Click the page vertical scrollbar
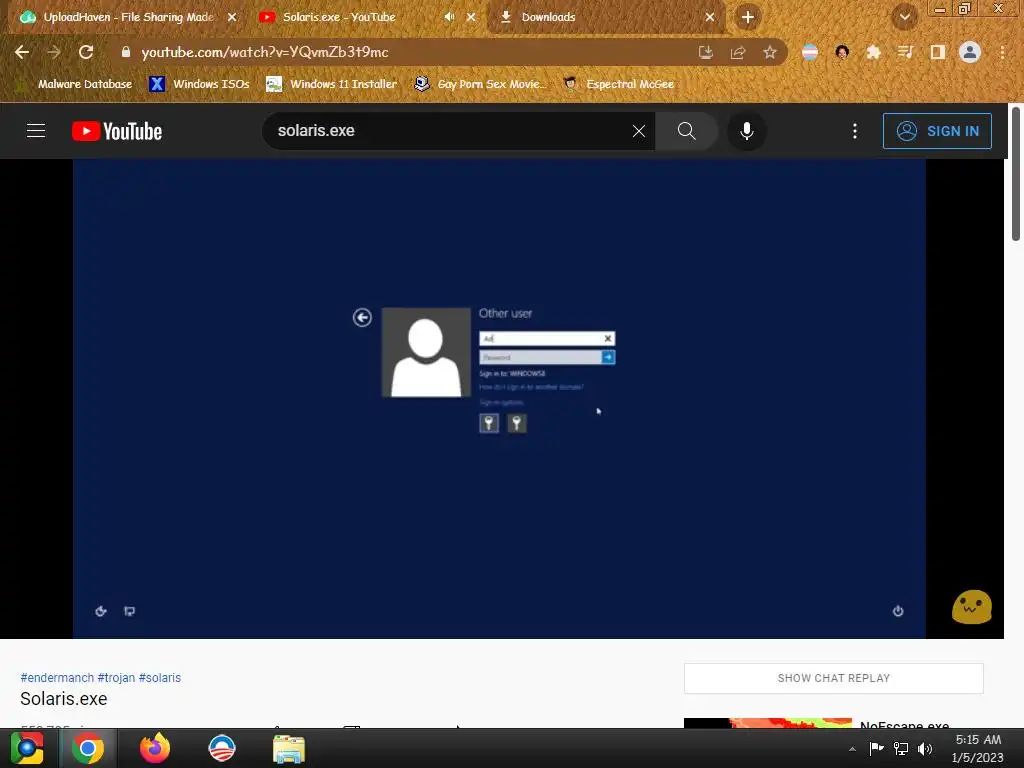The height and width of the screenshot is (768, 1024). tap(1016, 174)
